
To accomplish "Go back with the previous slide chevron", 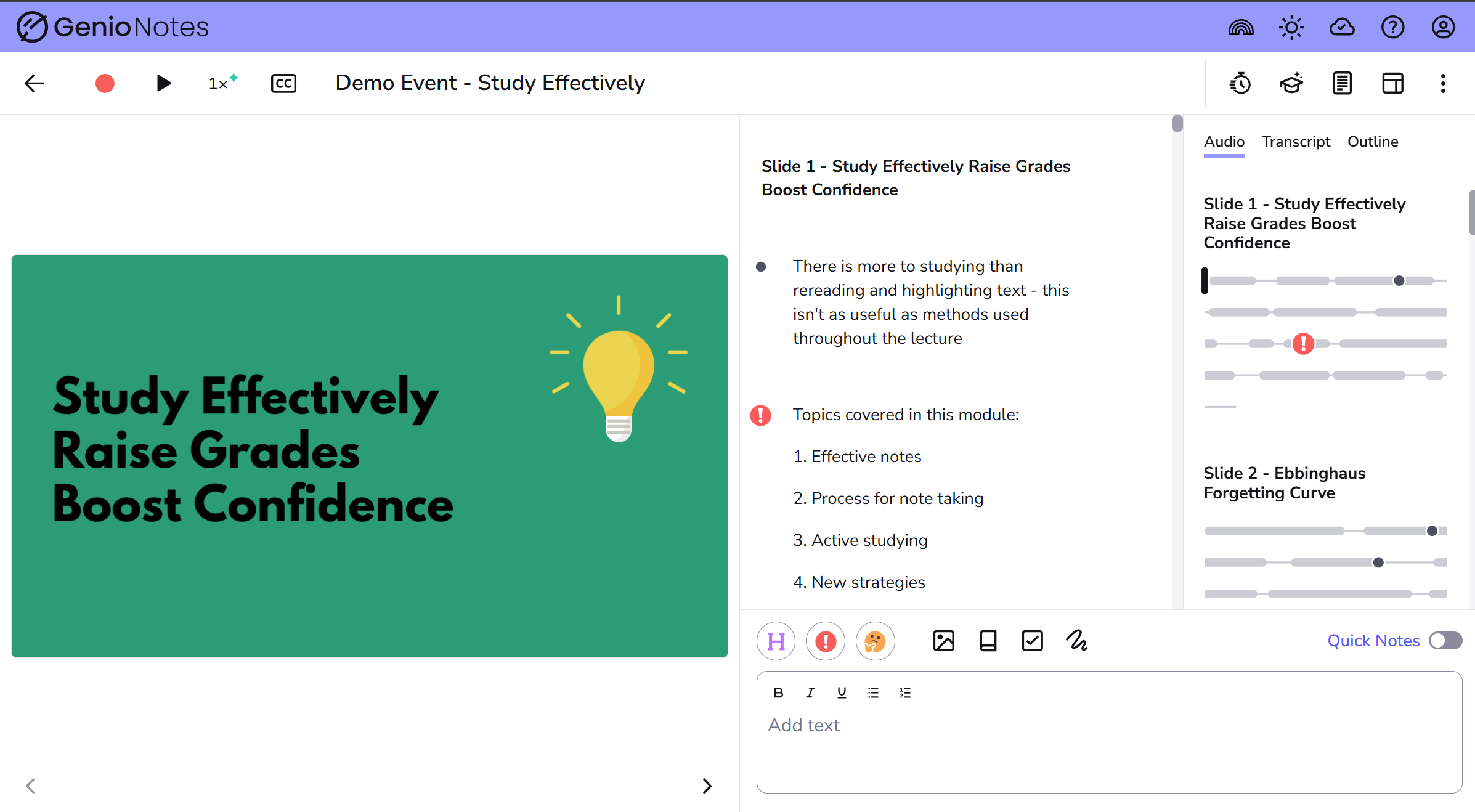I will (31, 786).
